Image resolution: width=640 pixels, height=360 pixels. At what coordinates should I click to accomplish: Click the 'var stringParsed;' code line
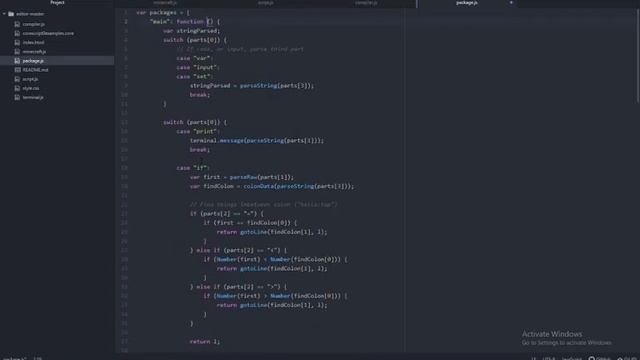coord(191,31)
